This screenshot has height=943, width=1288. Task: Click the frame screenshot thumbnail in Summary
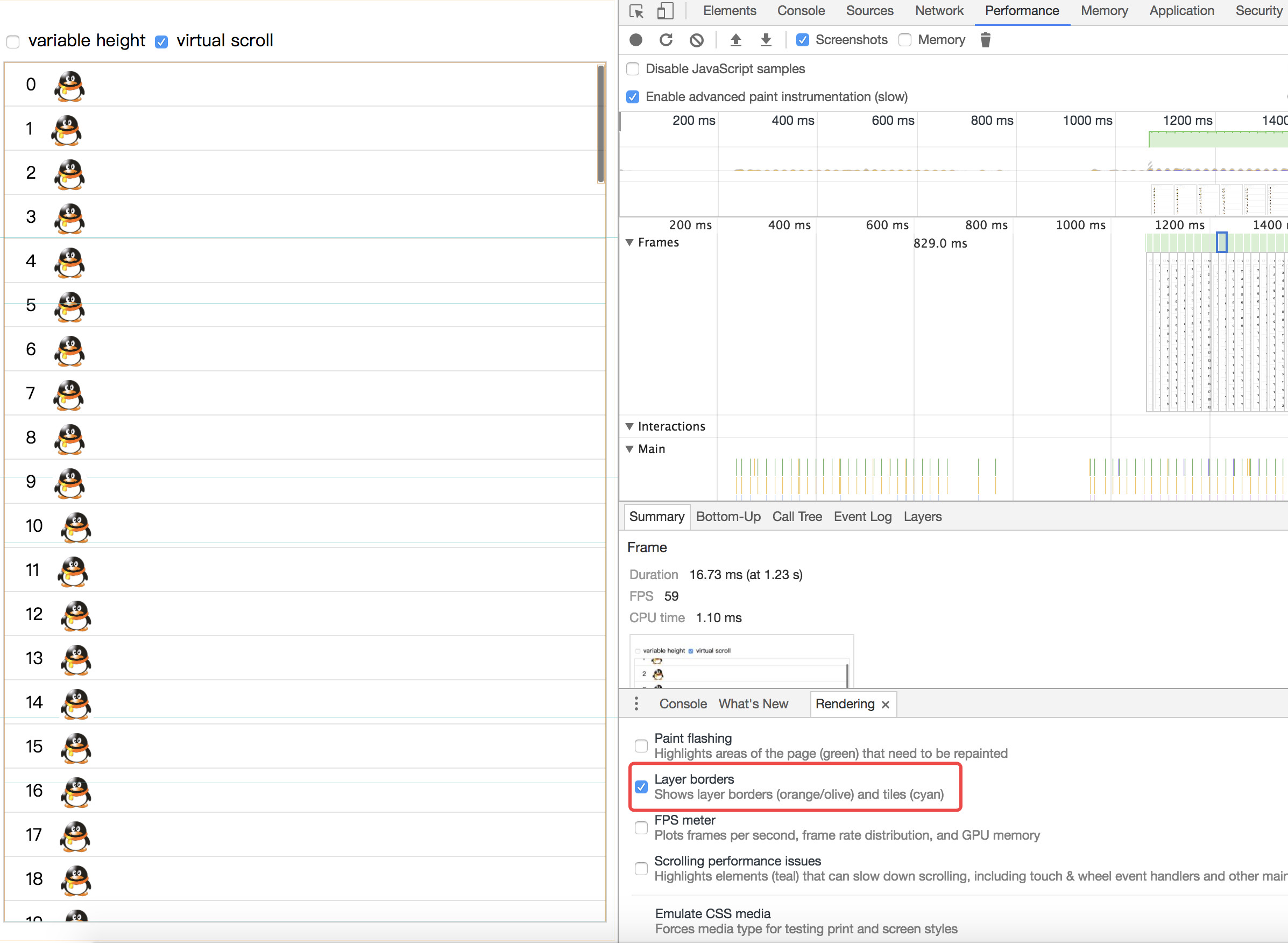[x=741, y=662]
